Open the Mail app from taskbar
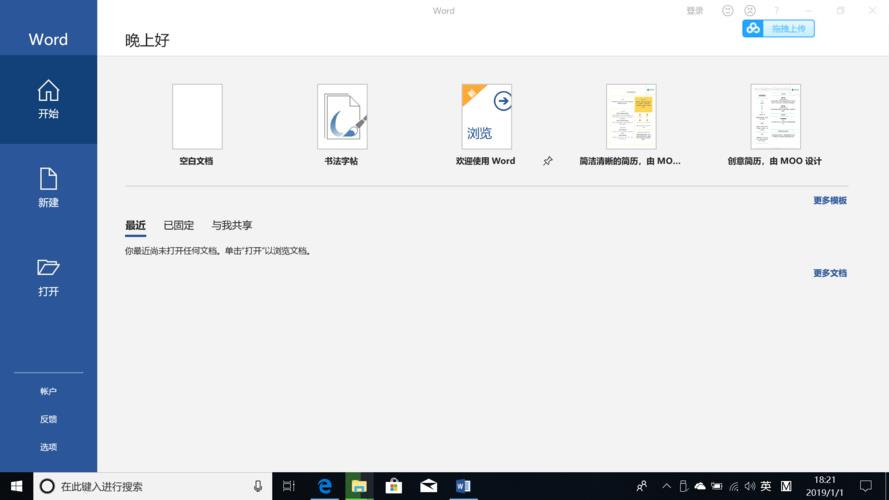Screen dimensions: 889x500 [x=429, y=486]
